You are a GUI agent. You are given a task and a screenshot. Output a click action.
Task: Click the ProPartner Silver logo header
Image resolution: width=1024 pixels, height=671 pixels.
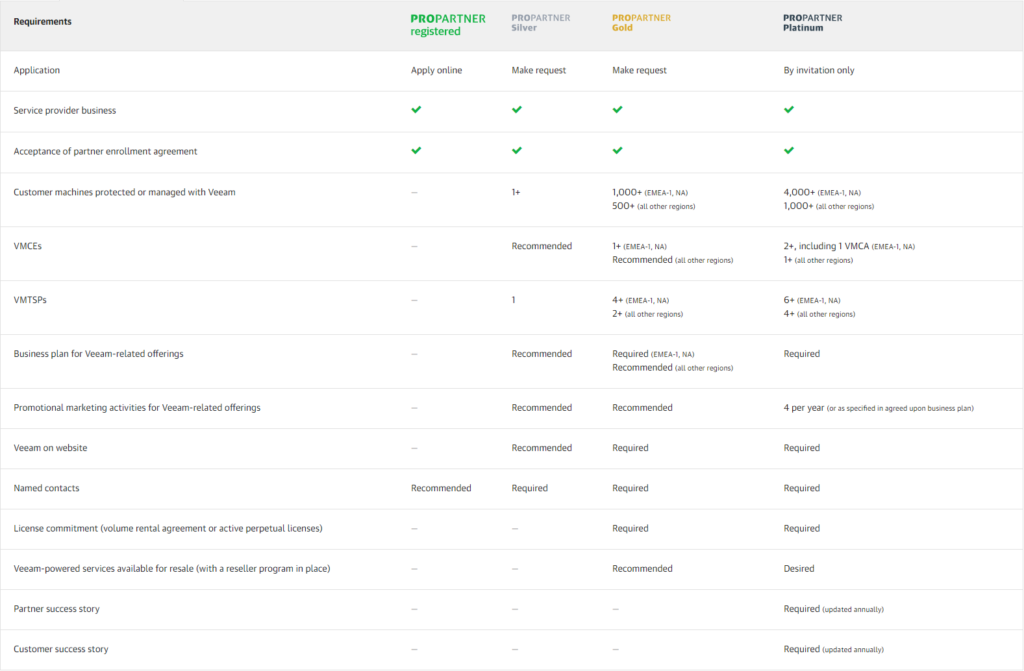point(541,22)
